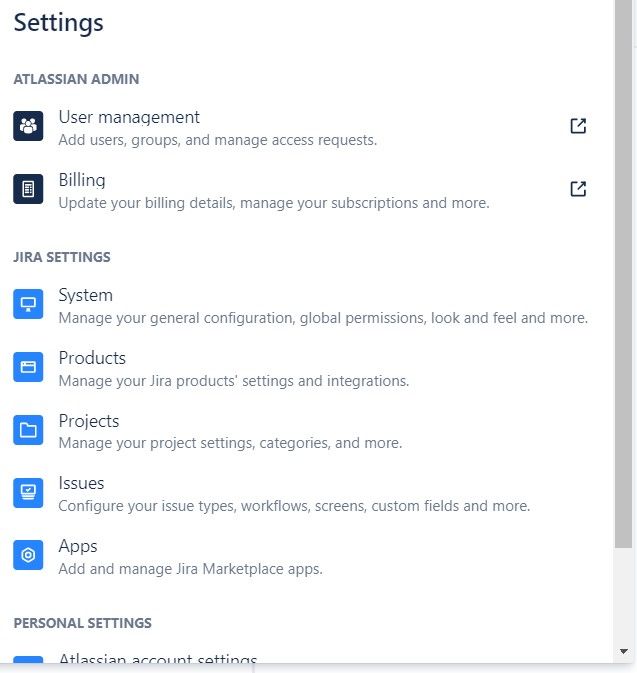
Task: Click the Apps hexagon icon
Action: point(28,555)
